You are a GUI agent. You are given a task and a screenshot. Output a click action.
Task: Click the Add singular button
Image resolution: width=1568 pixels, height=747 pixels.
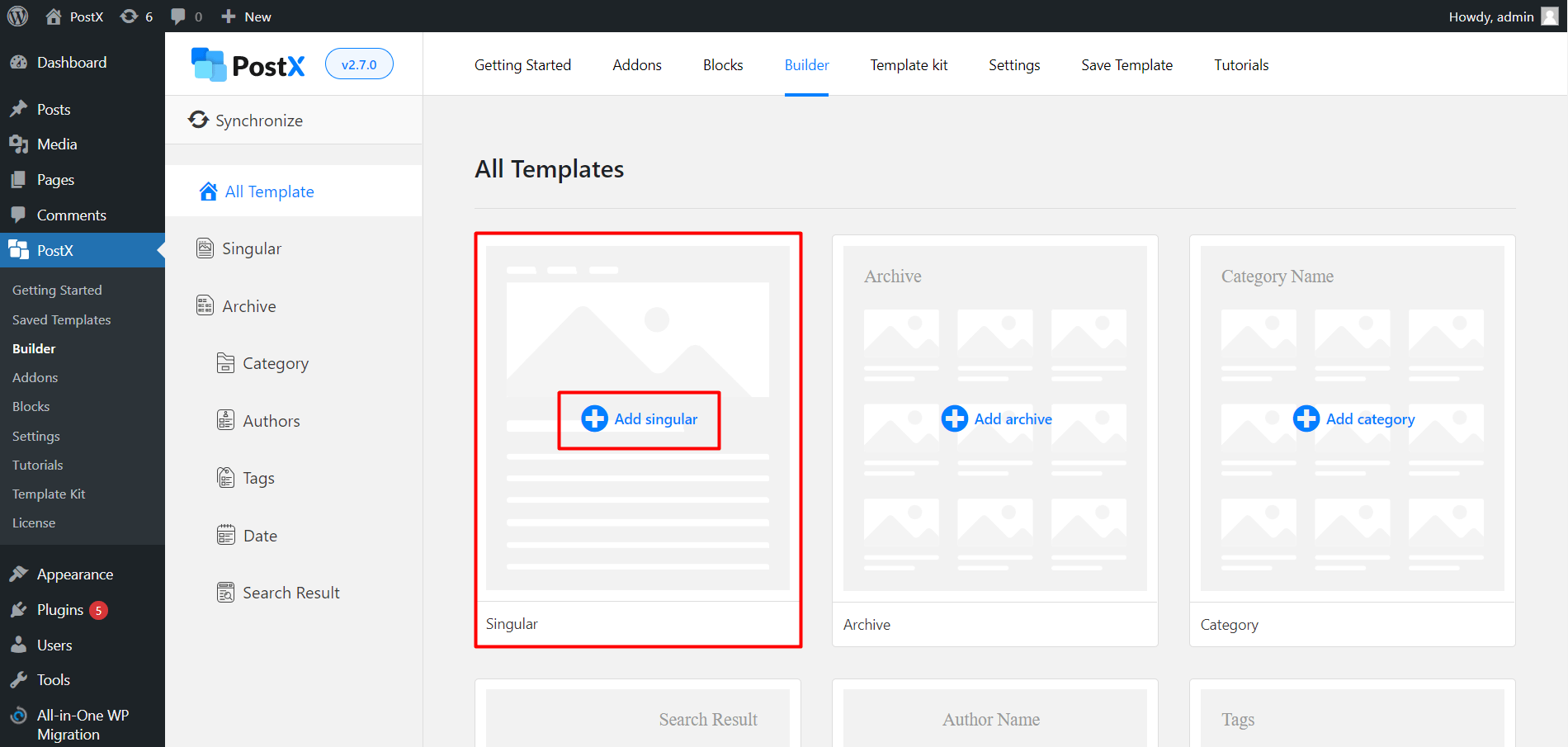[640, 419]
